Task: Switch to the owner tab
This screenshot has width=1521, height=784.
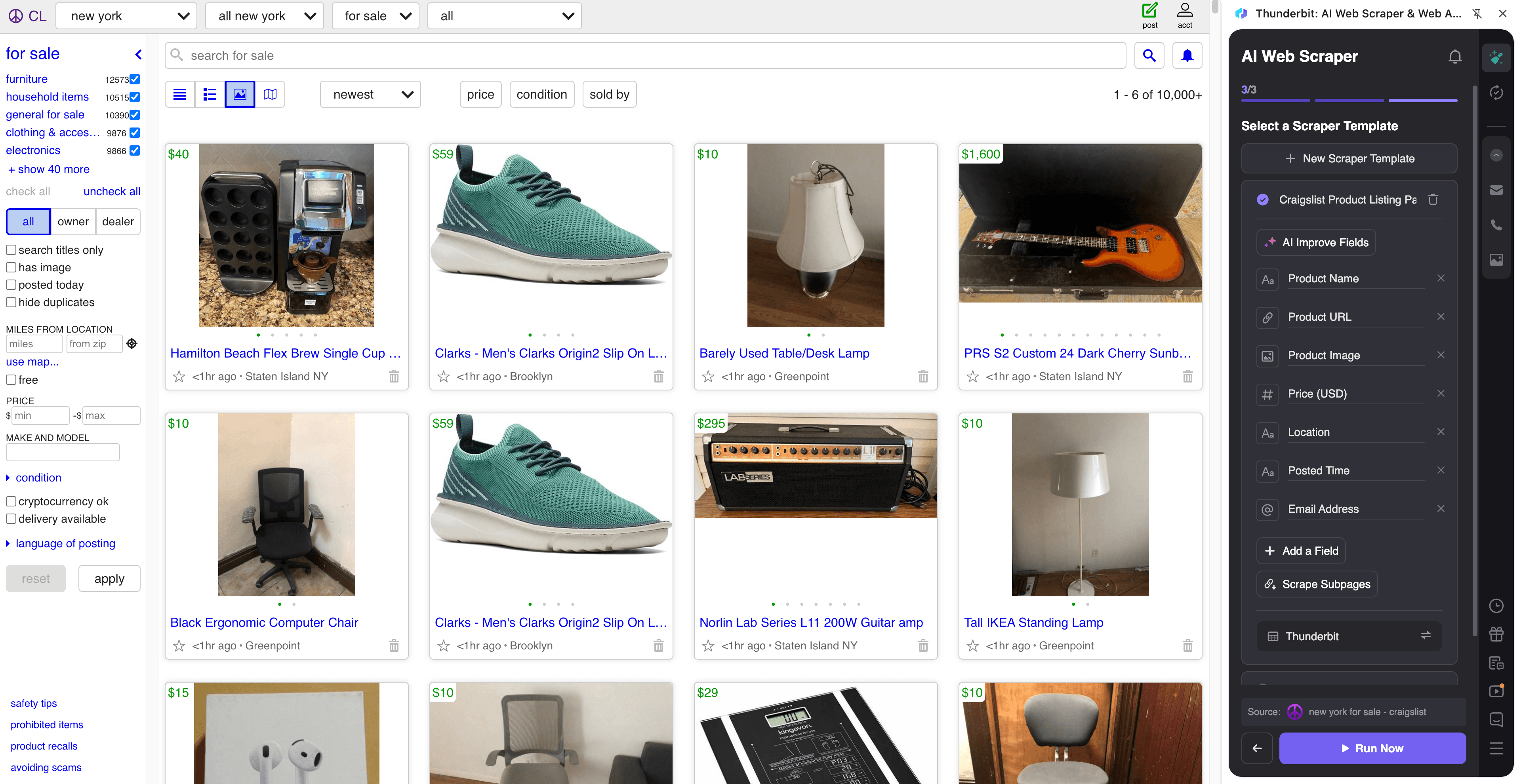Action: tap(72, 221)
